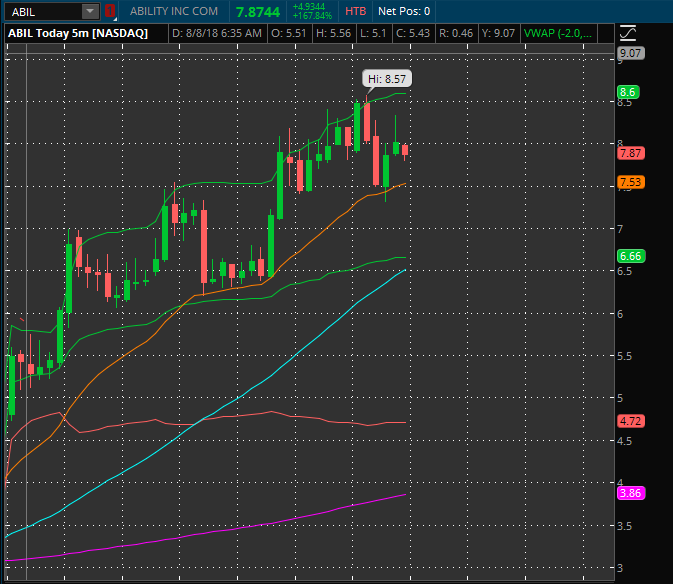673x584 pixels.
Task: Click the date readout D: 8/8/18 6:35 AM
Action: click(x=217, y=33)
